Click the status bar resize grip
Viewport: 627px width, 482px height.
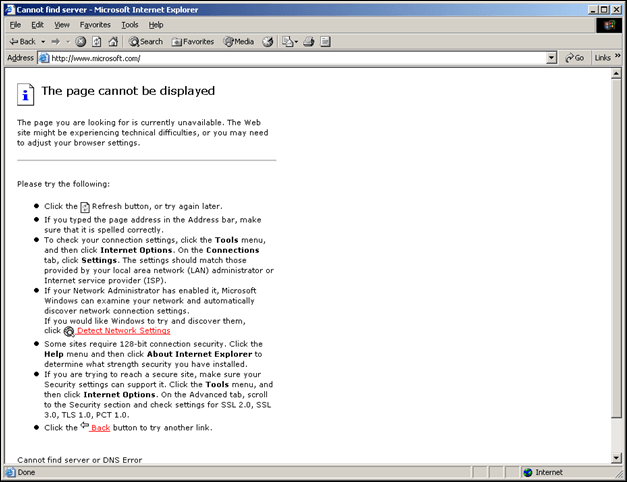pos(619,474)
